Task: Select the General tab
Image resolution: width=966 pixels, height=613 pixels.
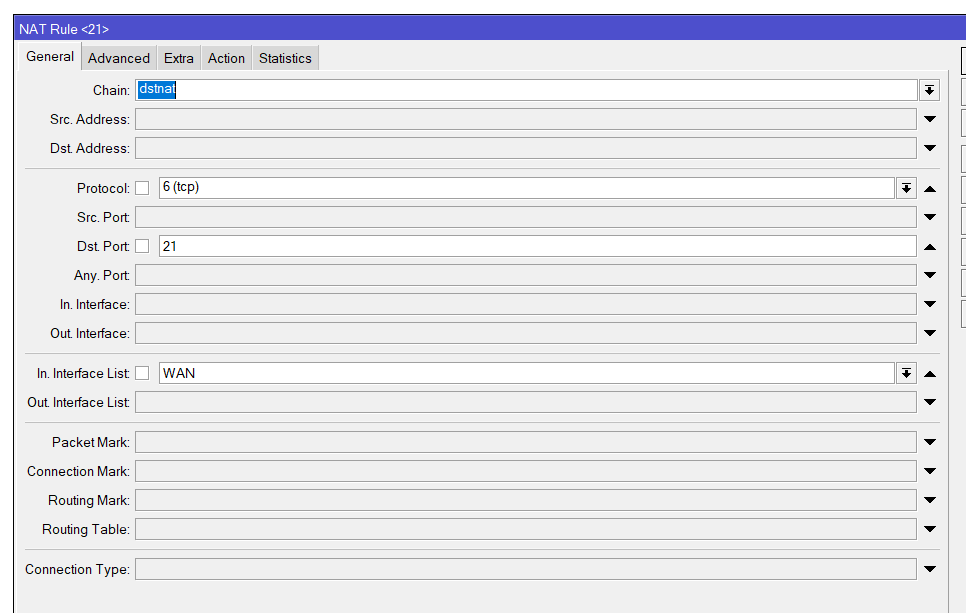Action: [x=50, y=57]
